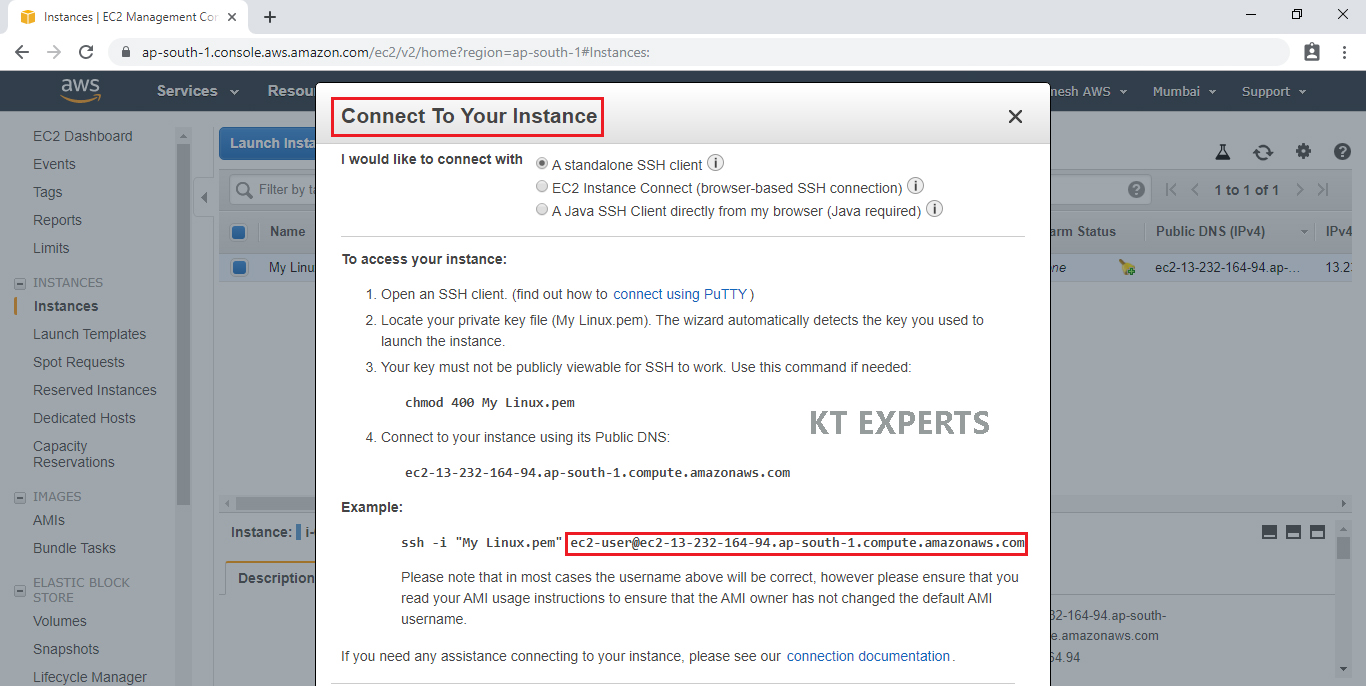Viewport: 1366px width, 686px height.
Task: Open a new browser tab
Action: click(270, 16)
